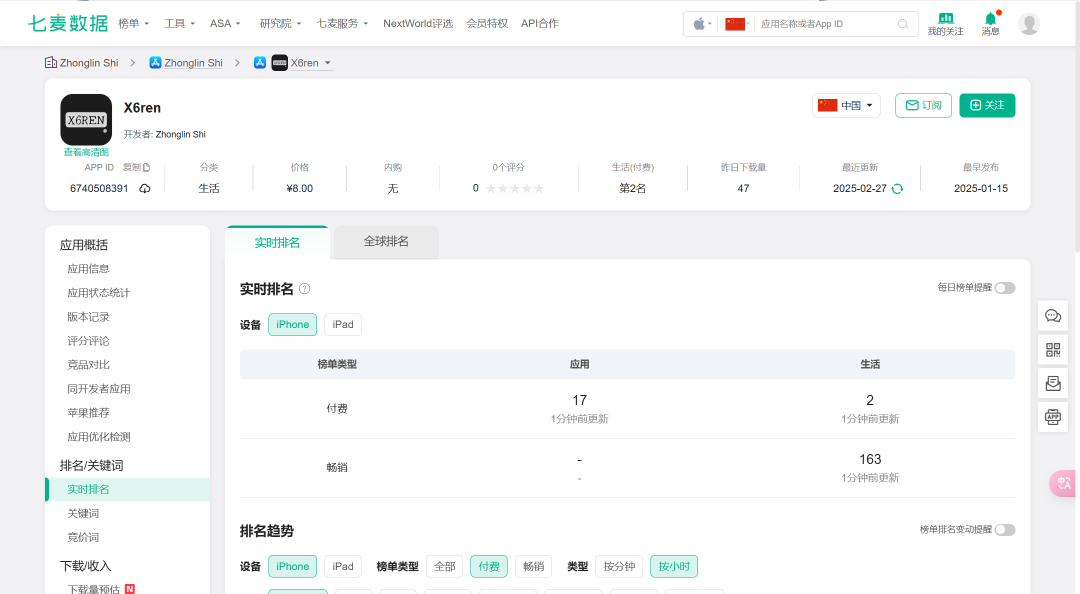Select iPhone device in ranking trend

[x=293, y=566]
